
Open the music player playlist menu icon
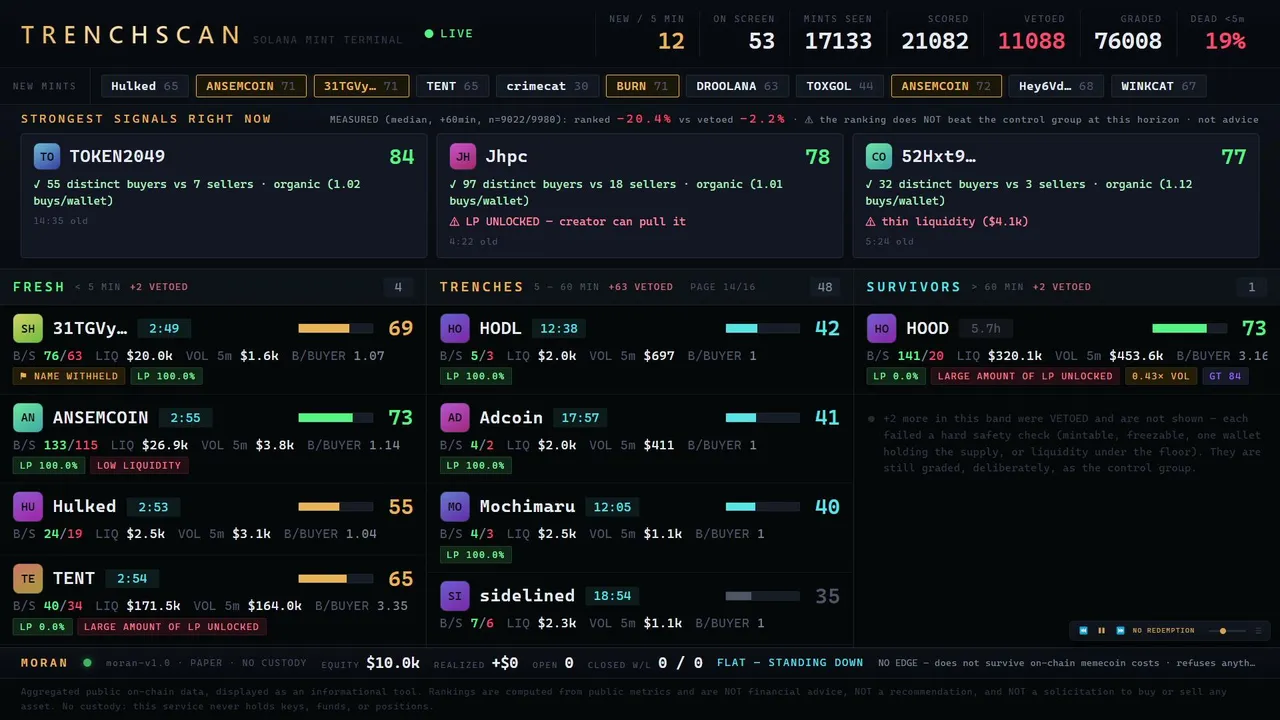click(1258, 631)
